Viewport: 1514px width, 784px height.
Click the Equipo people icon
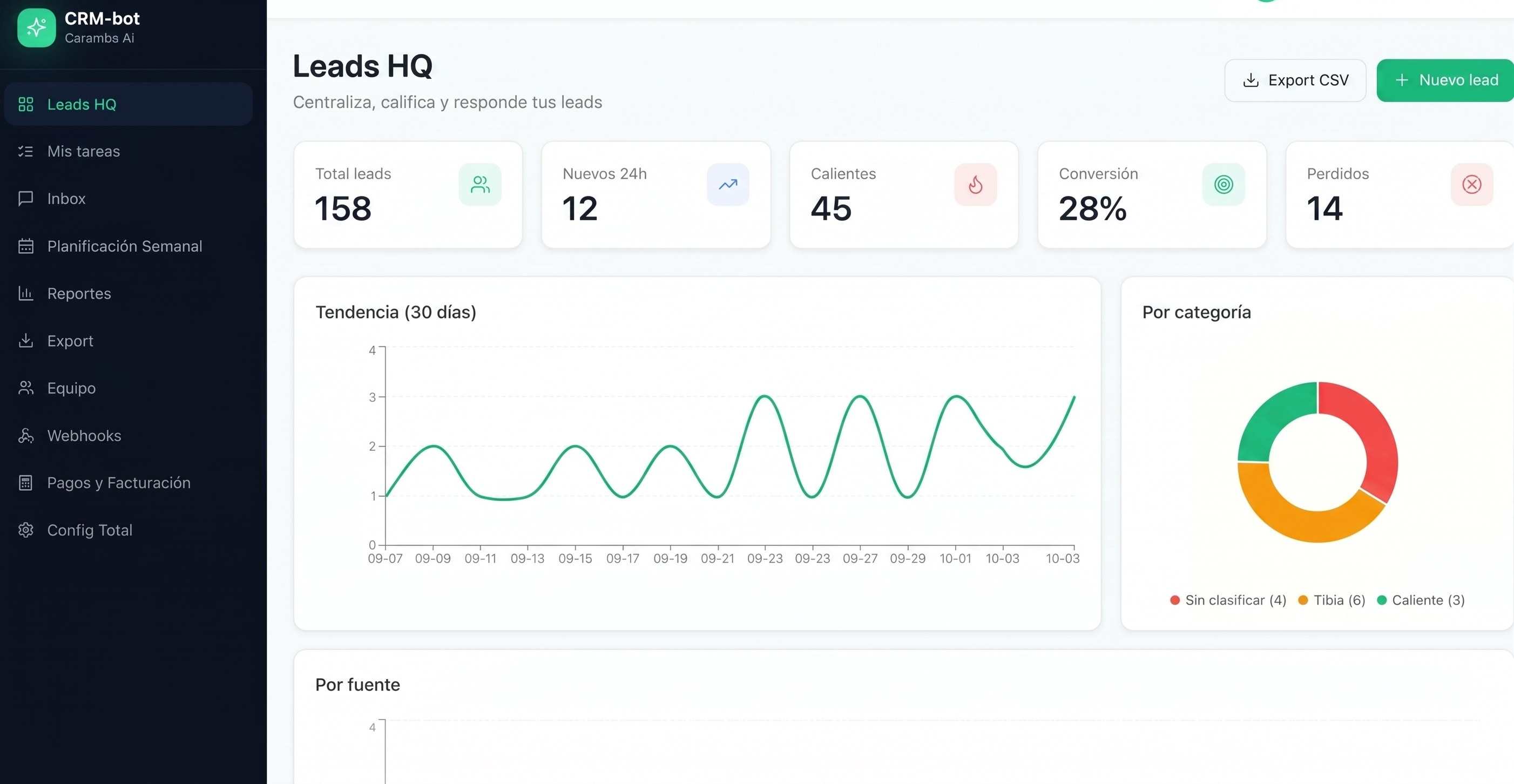tap(26, 388)
